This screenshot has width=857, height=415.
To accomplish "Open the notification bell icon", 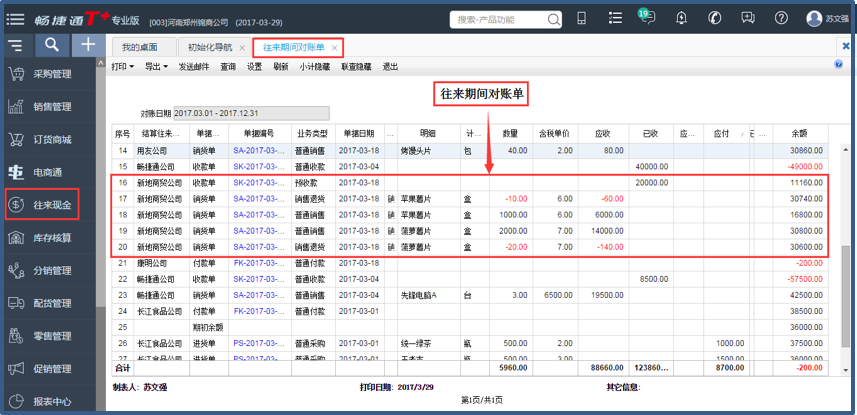I will (x=681, y=18).
